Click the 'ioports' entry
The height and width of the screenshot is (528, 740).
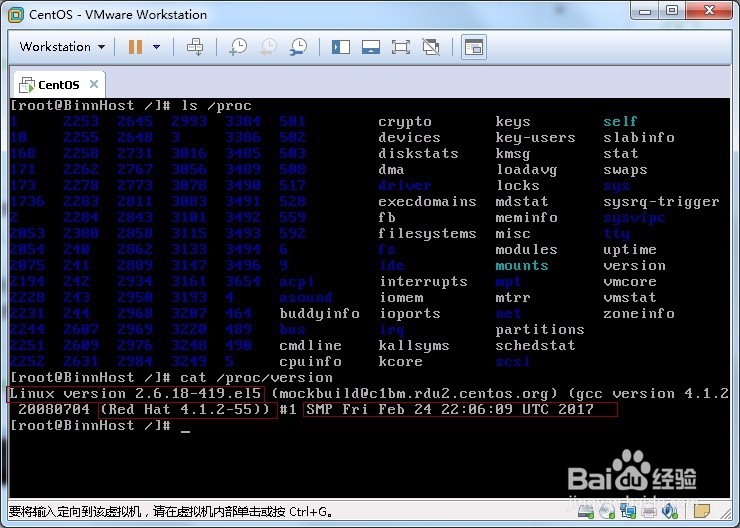[x=410, y=313]
